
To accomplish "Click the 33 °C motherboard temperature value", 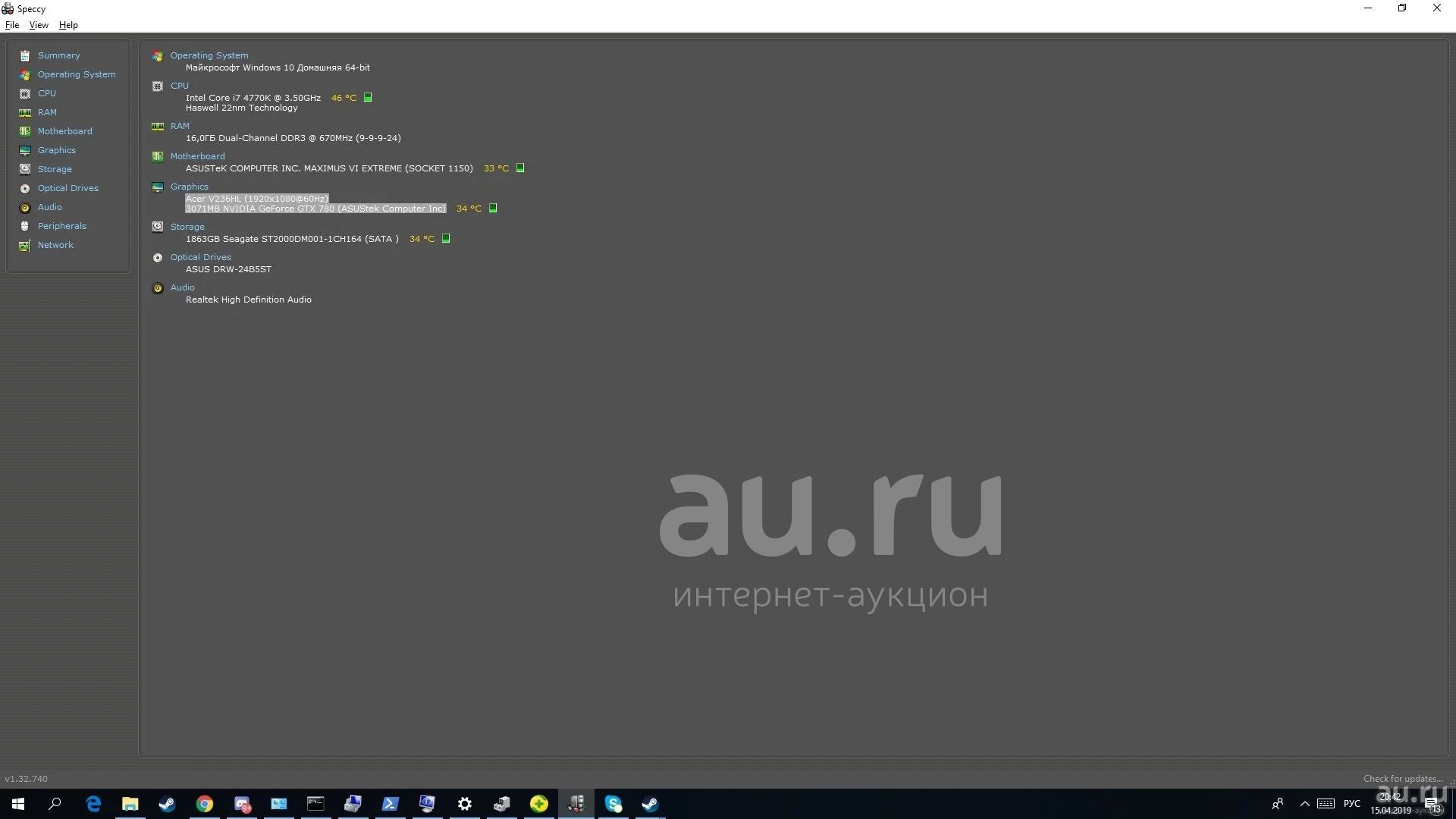I will pyautogui.click(x=496, y=168).
